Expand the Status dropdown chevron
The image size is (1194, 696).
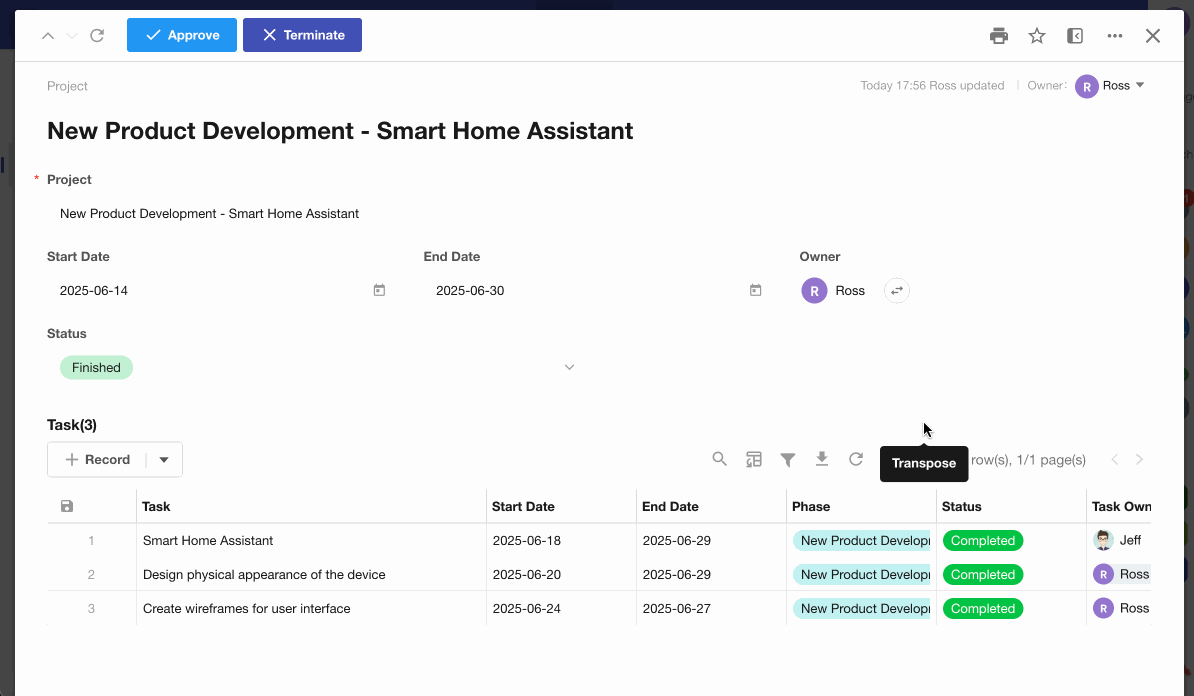569,368
